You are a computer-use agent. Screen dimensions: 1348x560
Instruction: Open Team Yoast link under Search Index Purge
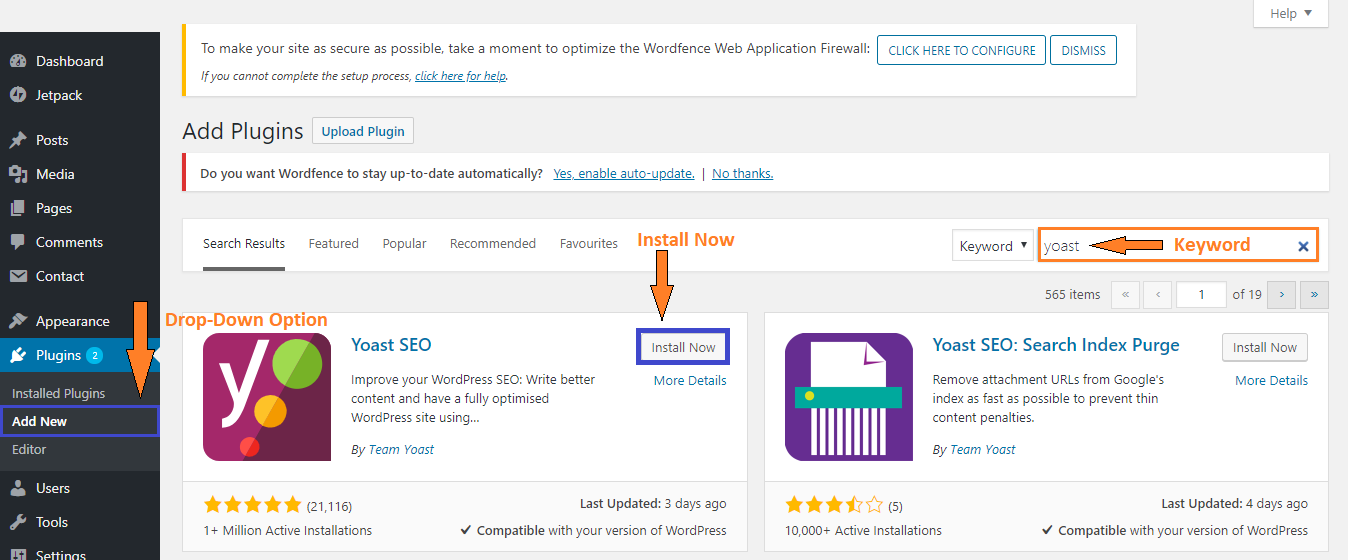click(x=983, y=449)
